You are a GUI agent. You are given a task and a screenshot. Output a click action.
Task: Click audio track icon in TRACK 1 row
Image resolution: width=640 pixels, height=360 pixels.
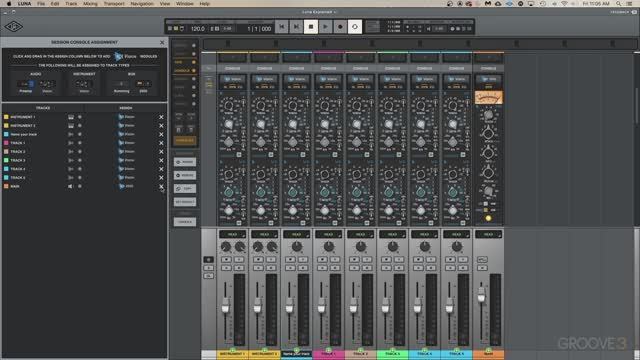[x=71, y=143]
